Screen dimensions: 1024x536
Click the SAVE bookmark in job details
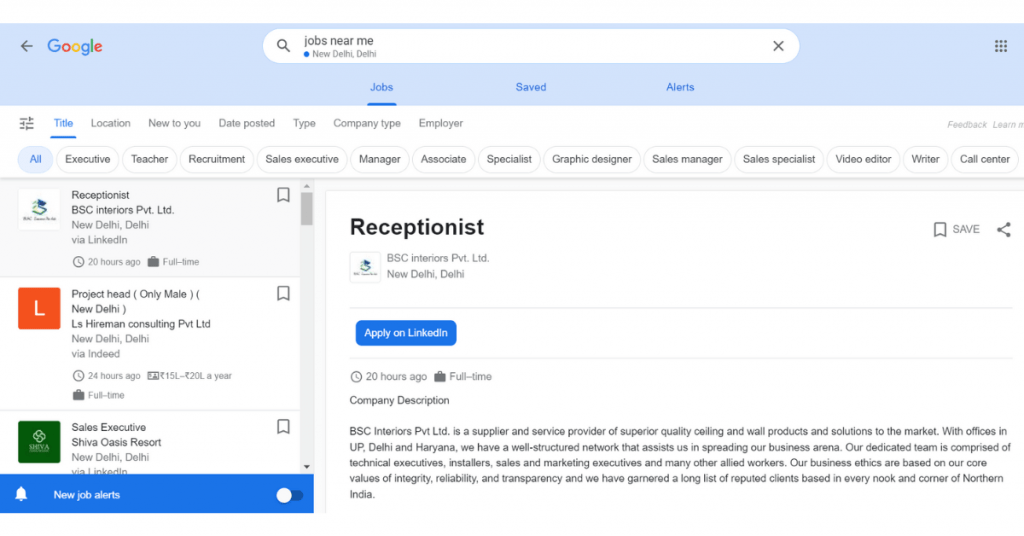[956, 229]
